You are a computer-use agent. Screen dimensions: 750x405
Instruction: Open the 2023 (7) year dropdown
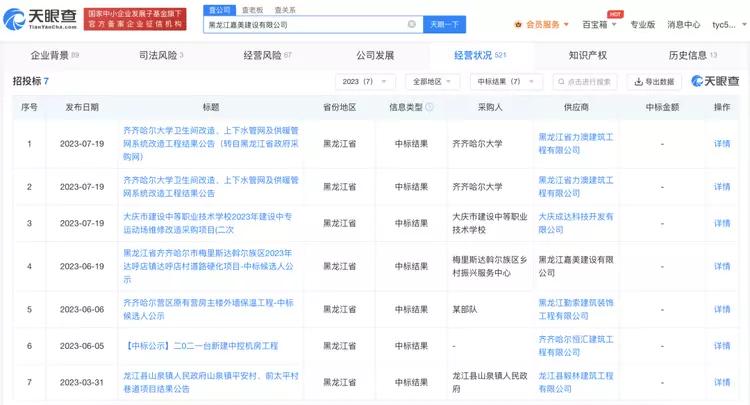[x=365, y=82]
